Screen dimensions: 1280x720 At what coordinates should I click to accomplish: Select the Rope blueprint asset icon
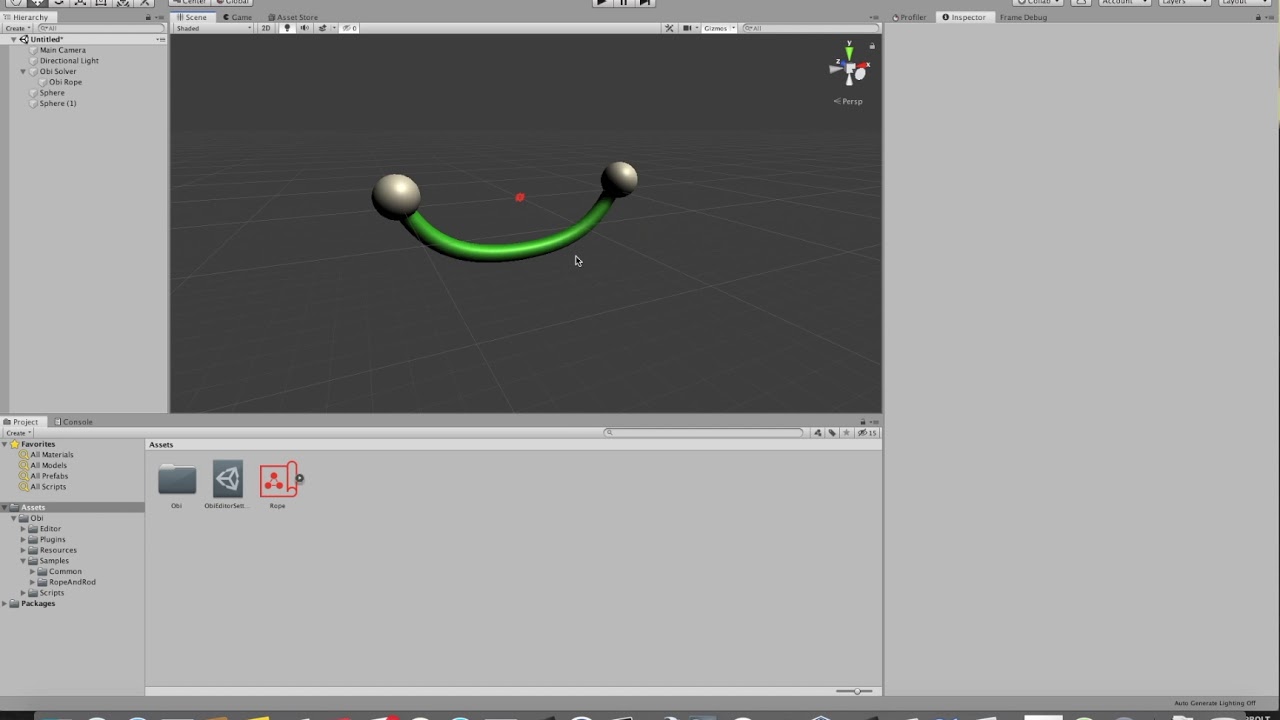coord(277,480)
